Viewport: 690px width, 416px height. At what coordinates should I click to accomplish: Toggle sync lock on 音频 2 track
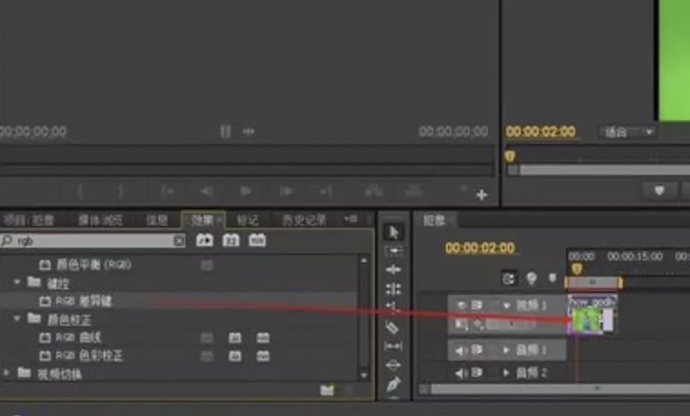tap(477, 373)
